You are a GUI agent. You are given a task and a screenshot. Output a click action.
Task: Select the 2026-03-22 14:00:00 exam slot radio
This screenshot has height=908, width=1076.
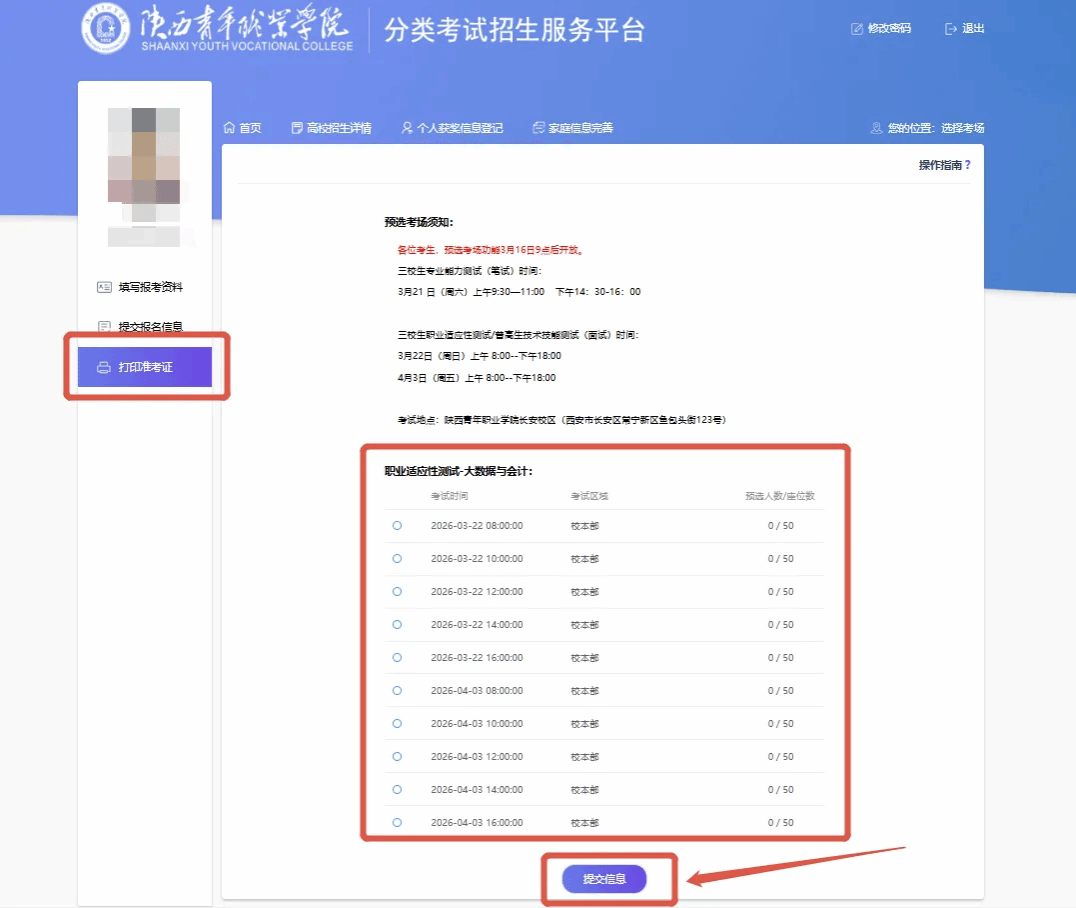(397, 624)
